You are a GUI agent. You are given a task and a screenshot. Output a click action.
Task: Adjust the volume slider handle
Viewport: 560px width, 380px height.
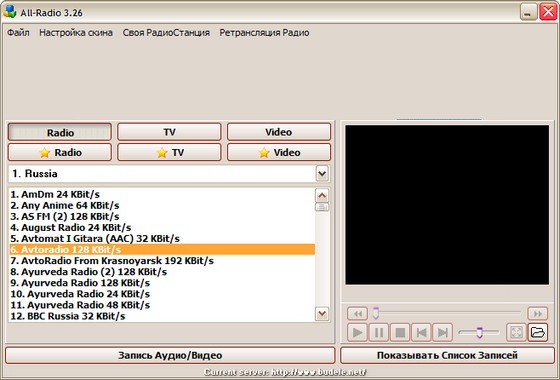pos(480,332)
